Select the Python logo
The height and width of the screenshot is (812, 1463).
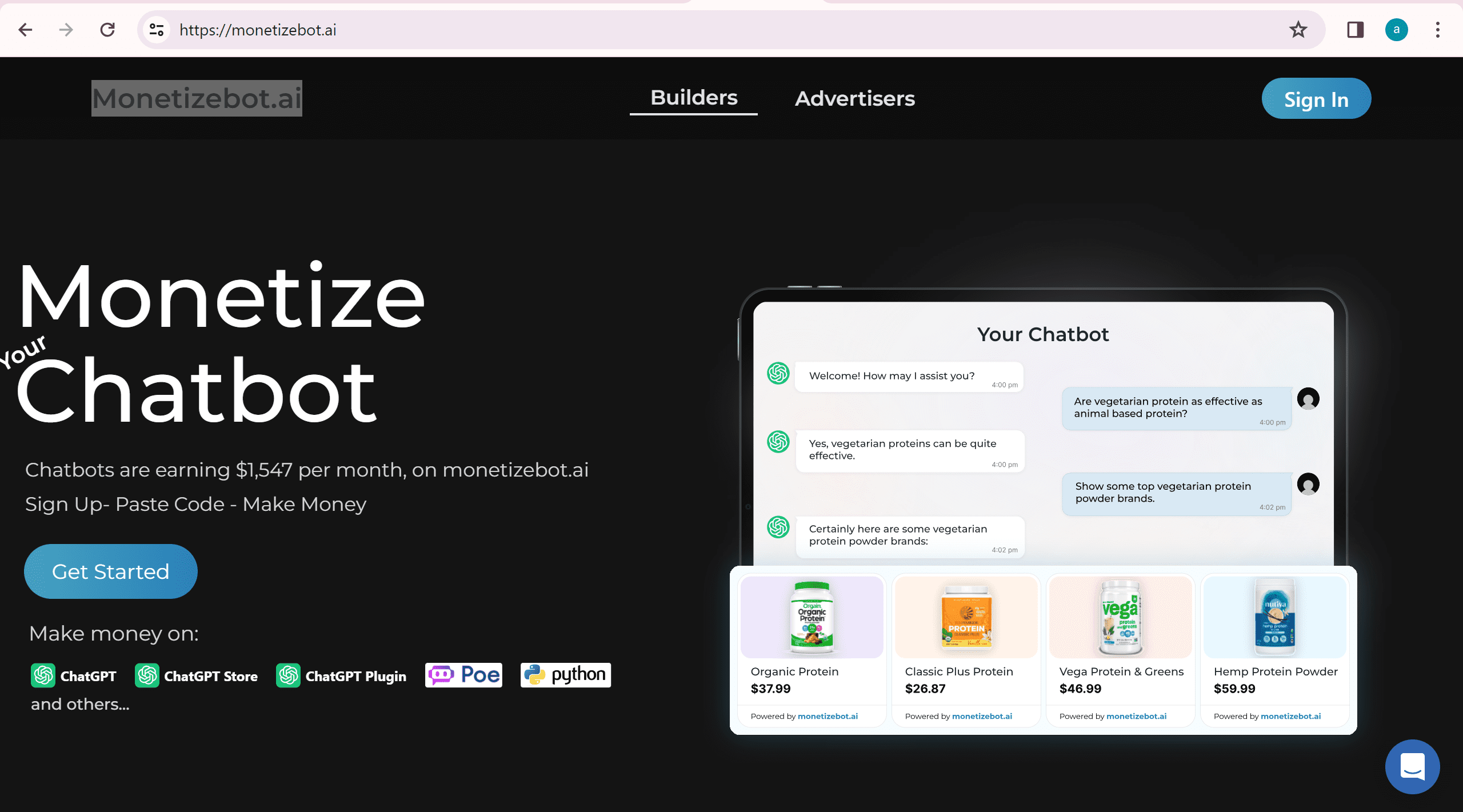pos(565,674)
